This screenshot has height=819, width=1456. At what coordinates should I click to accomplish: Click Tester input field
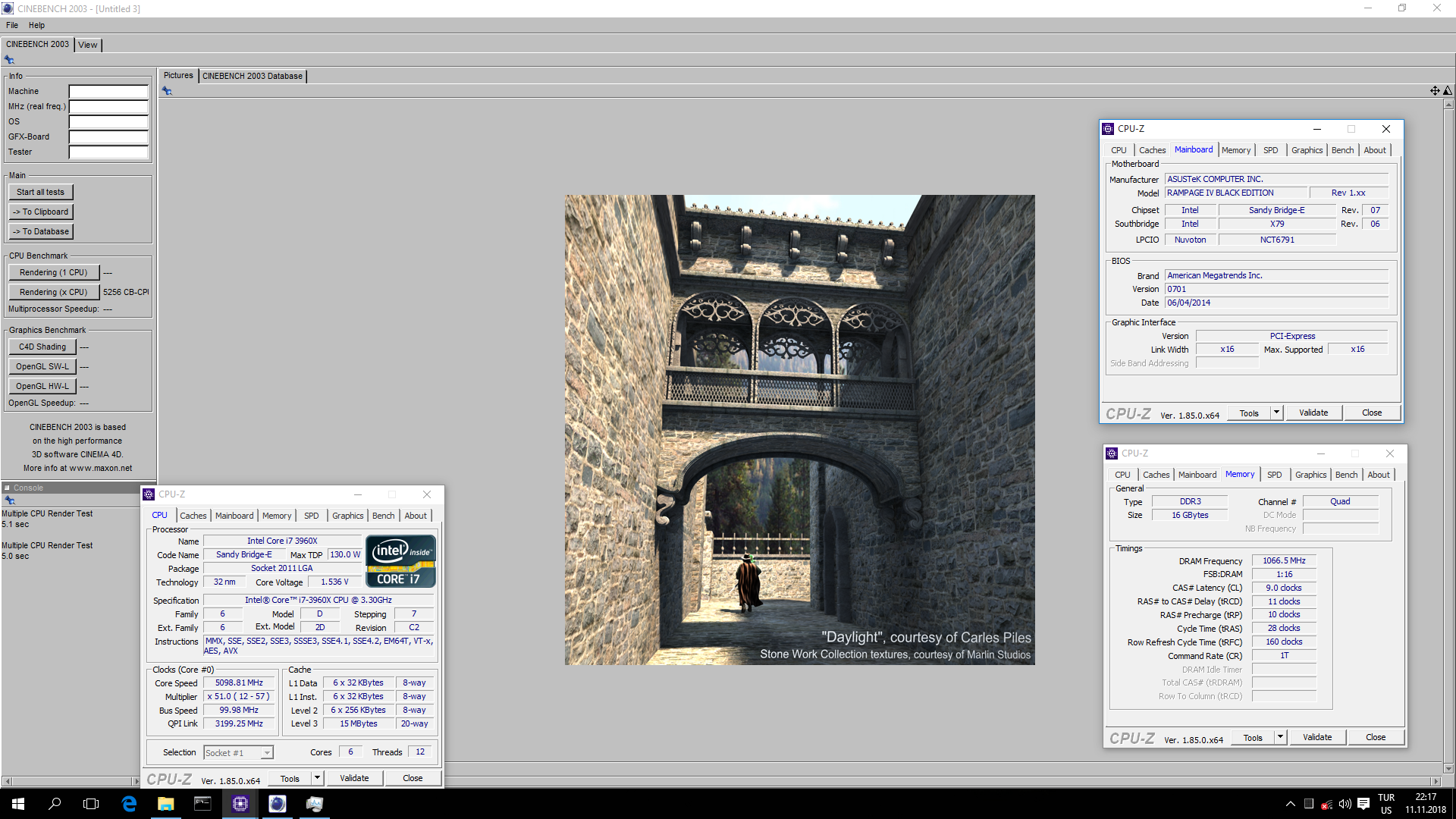(x=108, y=152)
